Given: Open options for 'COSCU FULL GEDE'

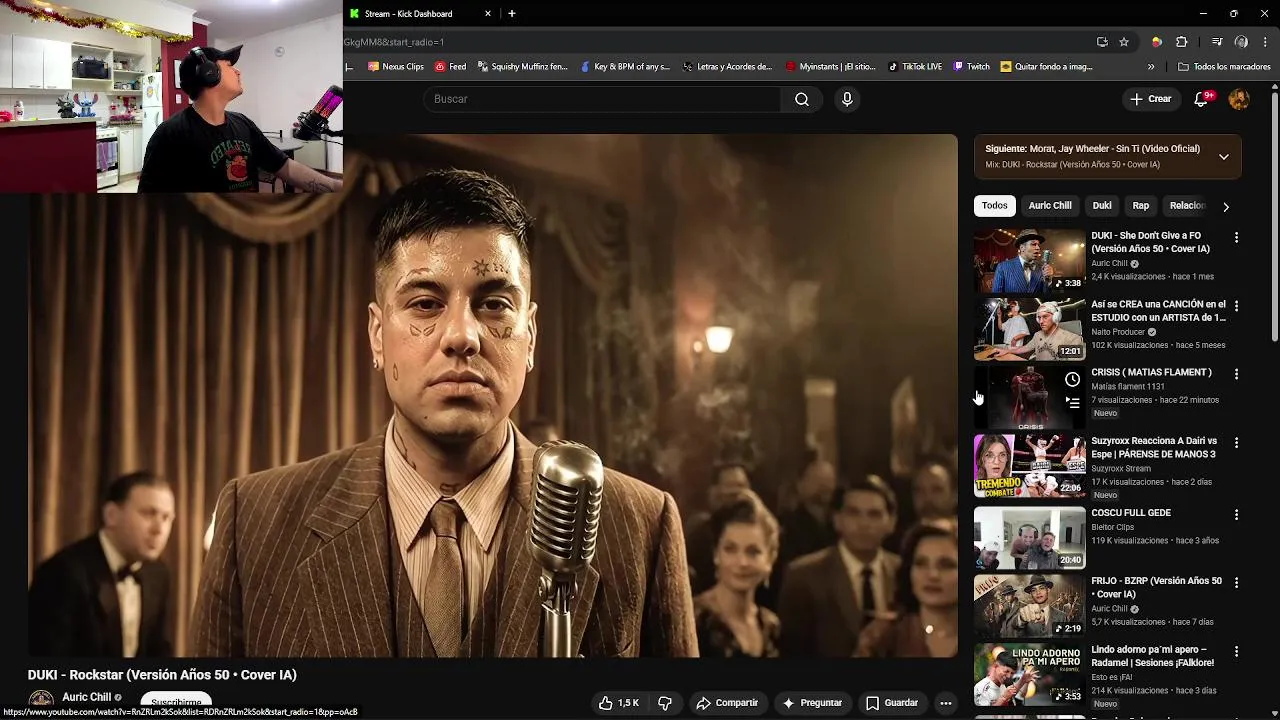Looking at the screenshot, I should (1236, 515).
